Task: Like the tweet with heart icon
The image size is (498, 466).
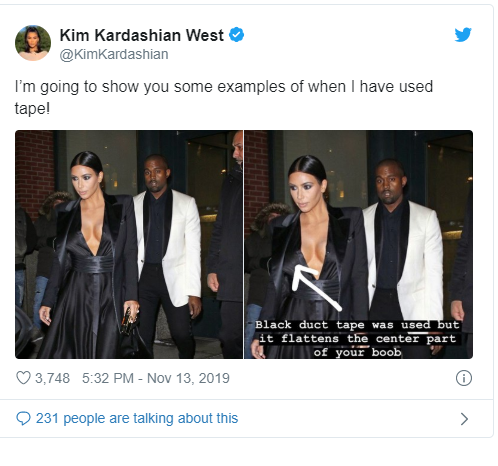Action: (x=23, y=378)
